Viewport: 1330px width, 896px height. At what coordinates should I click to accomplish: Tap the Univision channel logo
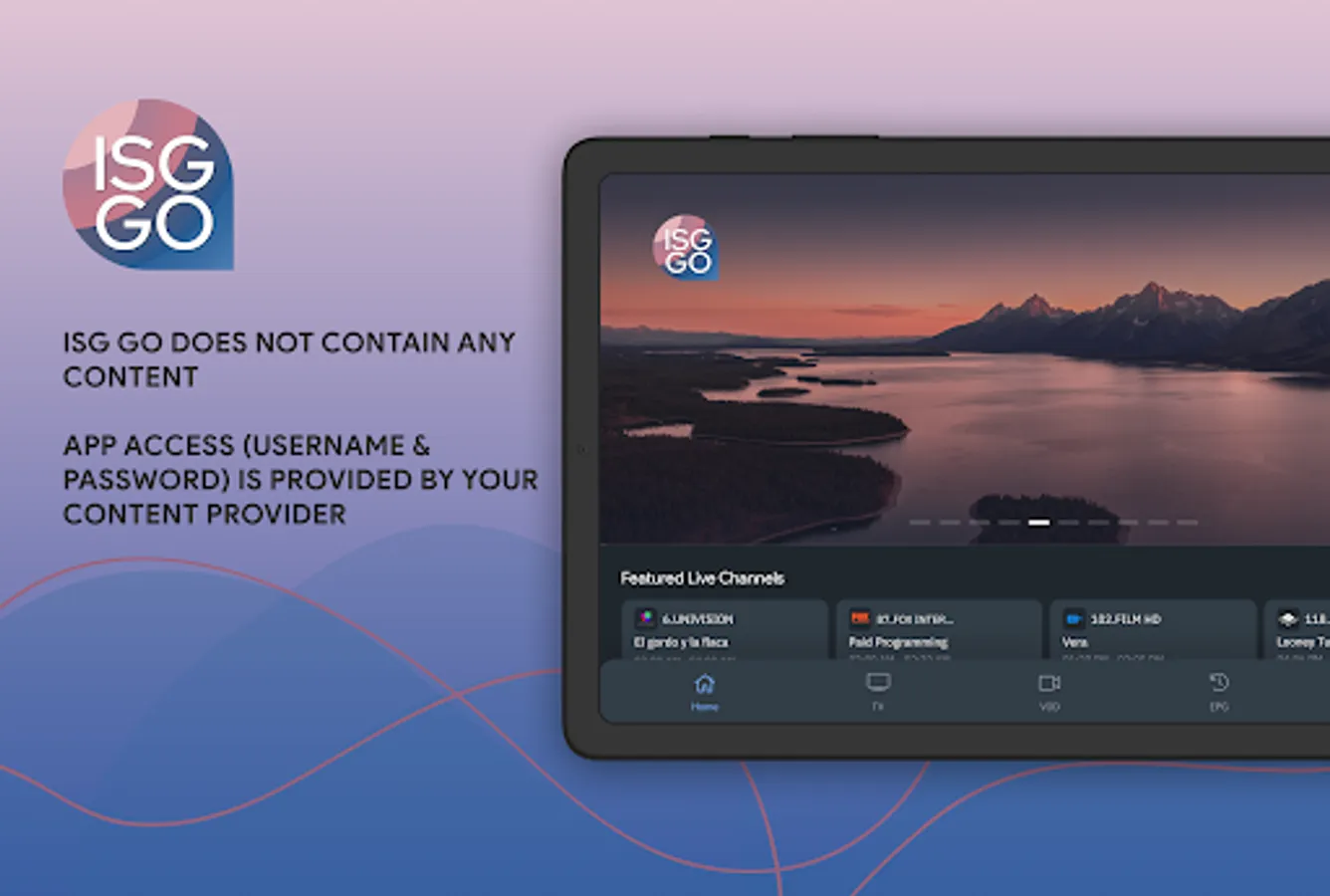coord(646,618)
